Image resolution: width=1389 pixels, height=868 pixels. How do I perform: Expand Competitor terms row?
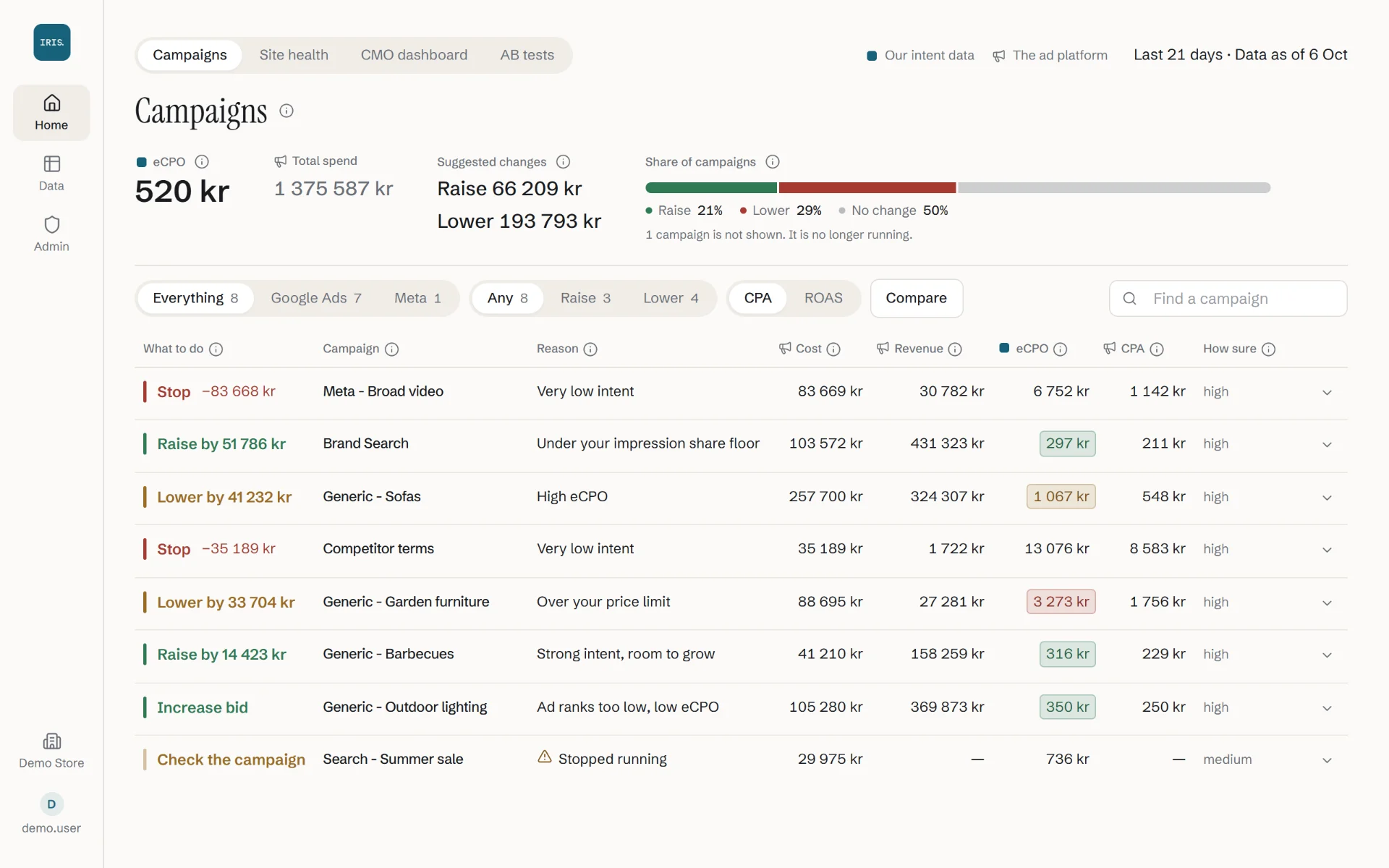(1327, 550)
